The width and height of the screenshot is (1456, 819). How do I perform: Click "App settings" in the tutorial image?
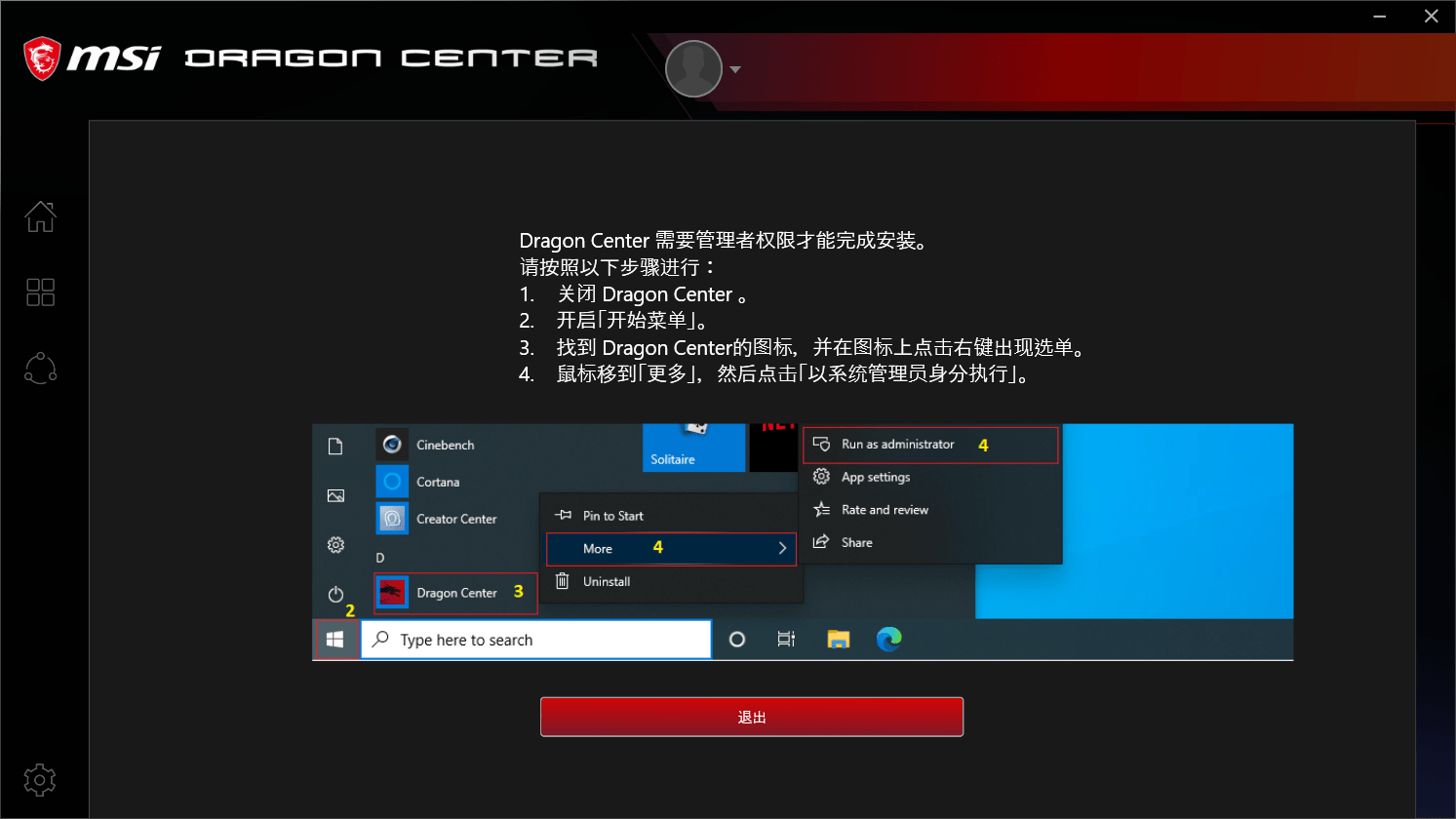coord(876,477)
